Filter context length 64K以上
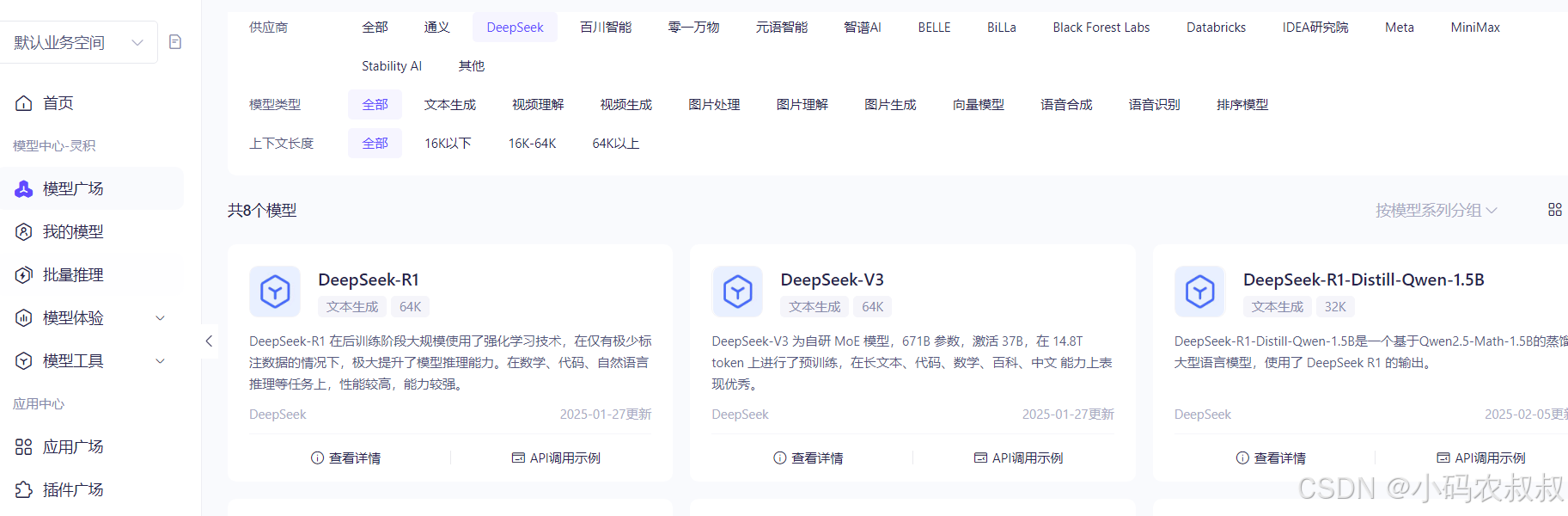 (616, 144)
